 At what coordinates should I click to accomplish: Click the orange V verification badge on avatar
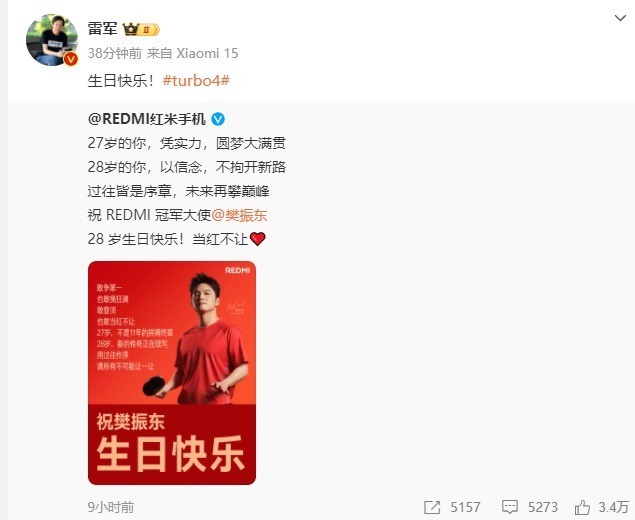(71, 59)
